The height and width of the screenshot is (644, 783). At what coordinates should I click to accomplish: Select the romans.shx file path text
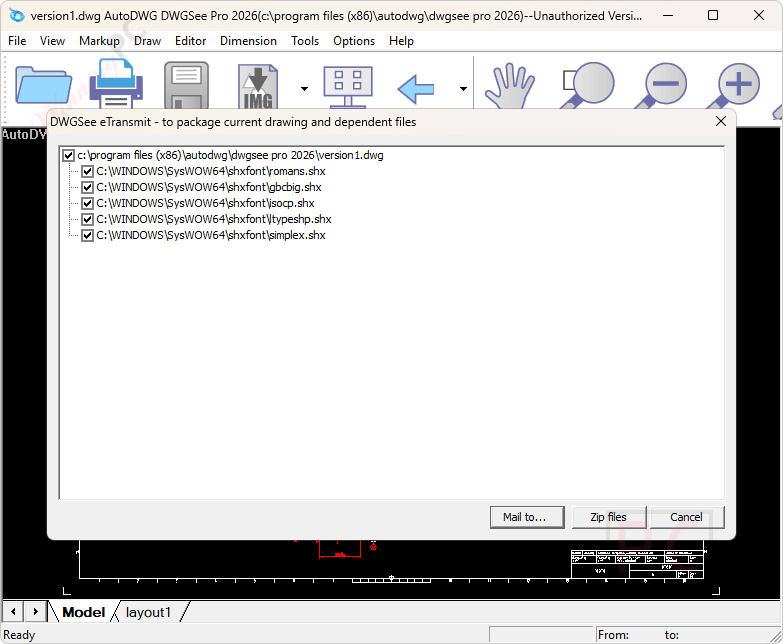click(211, 171)
